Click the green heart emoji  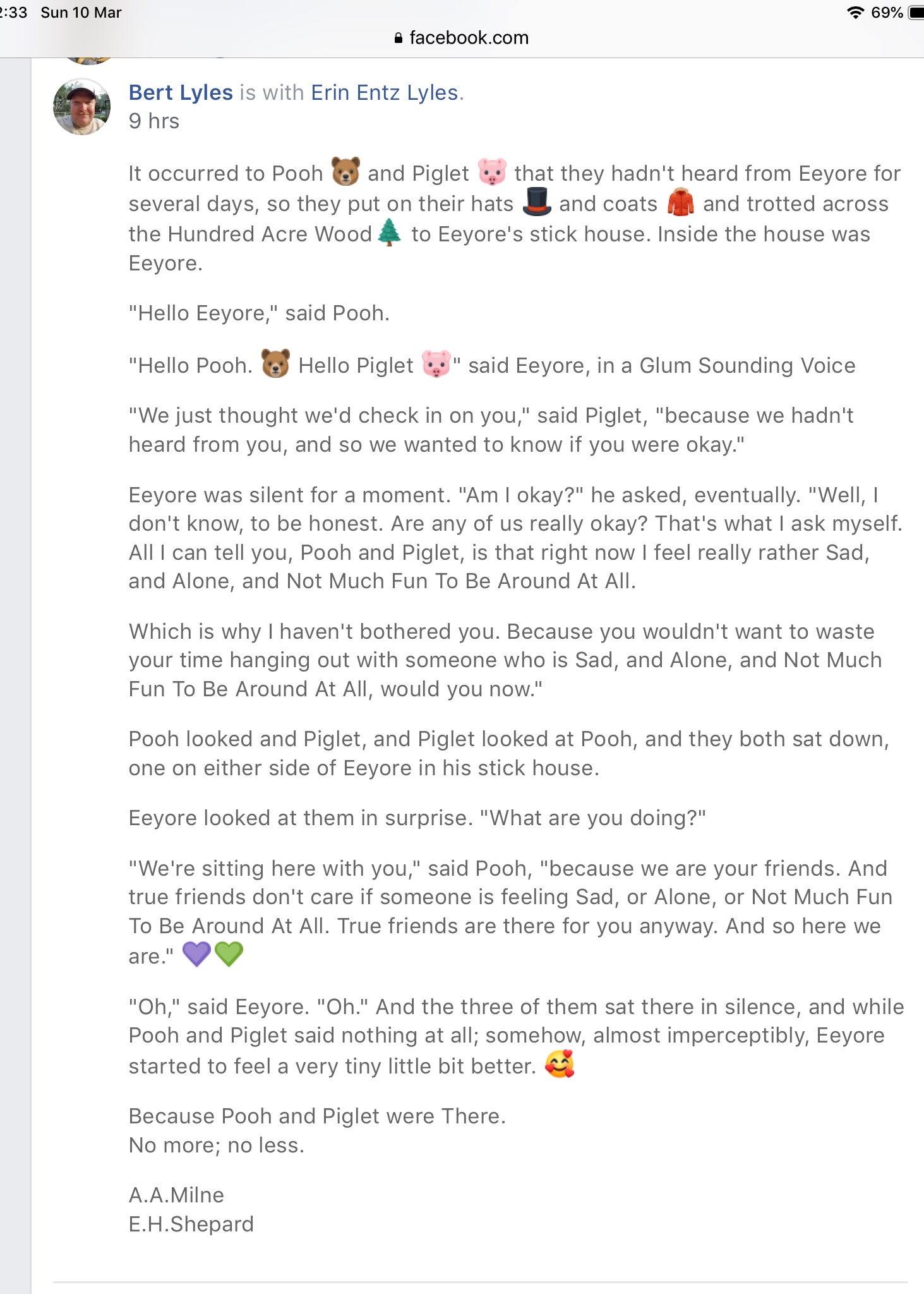(x=229, y=954)
